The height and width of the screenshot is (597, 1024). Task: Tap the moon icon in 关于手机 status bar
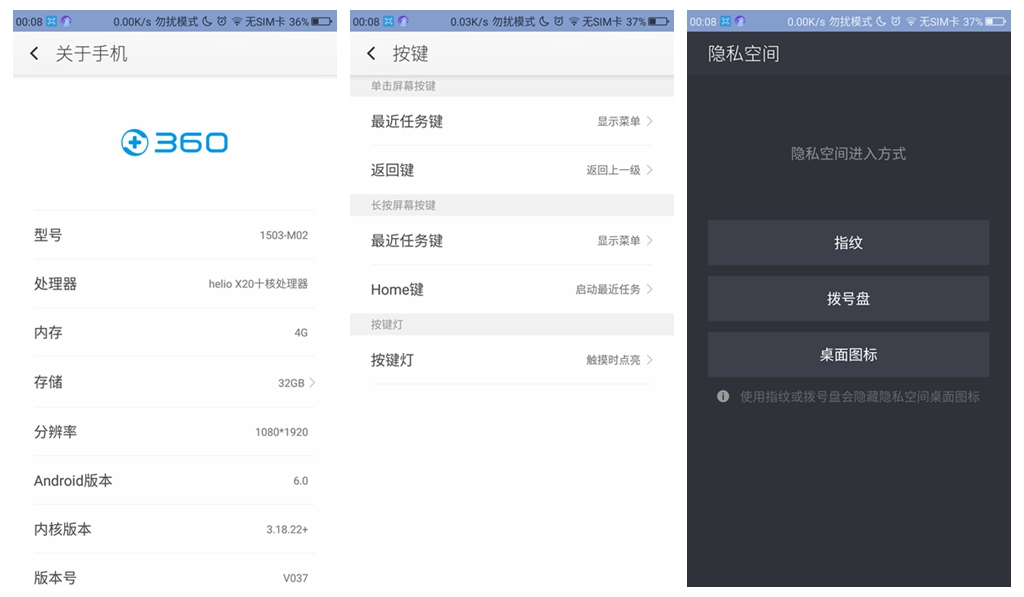206,21
